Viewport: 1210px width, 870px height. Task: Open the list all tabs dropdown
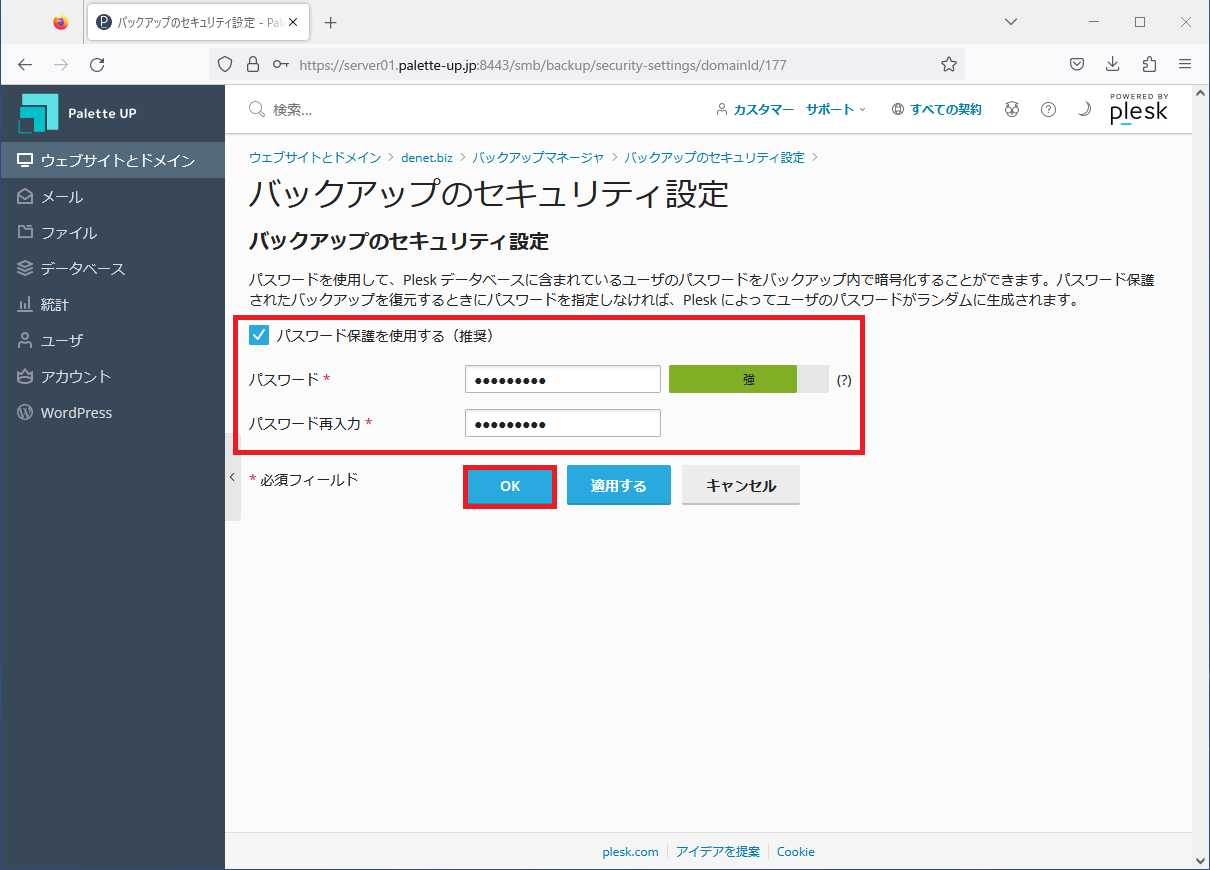click(x=1011, y=22)
